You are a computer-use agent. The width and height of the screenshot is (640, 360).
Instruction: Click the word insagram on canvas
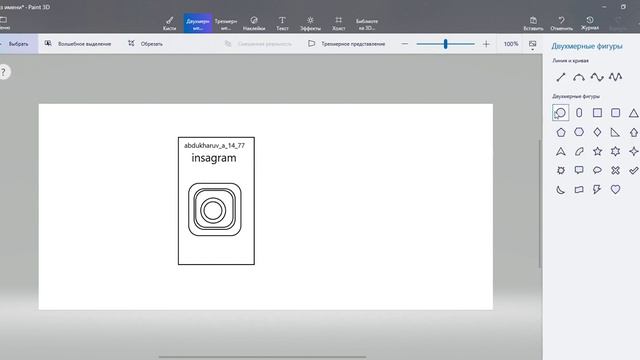coord(214,158)
